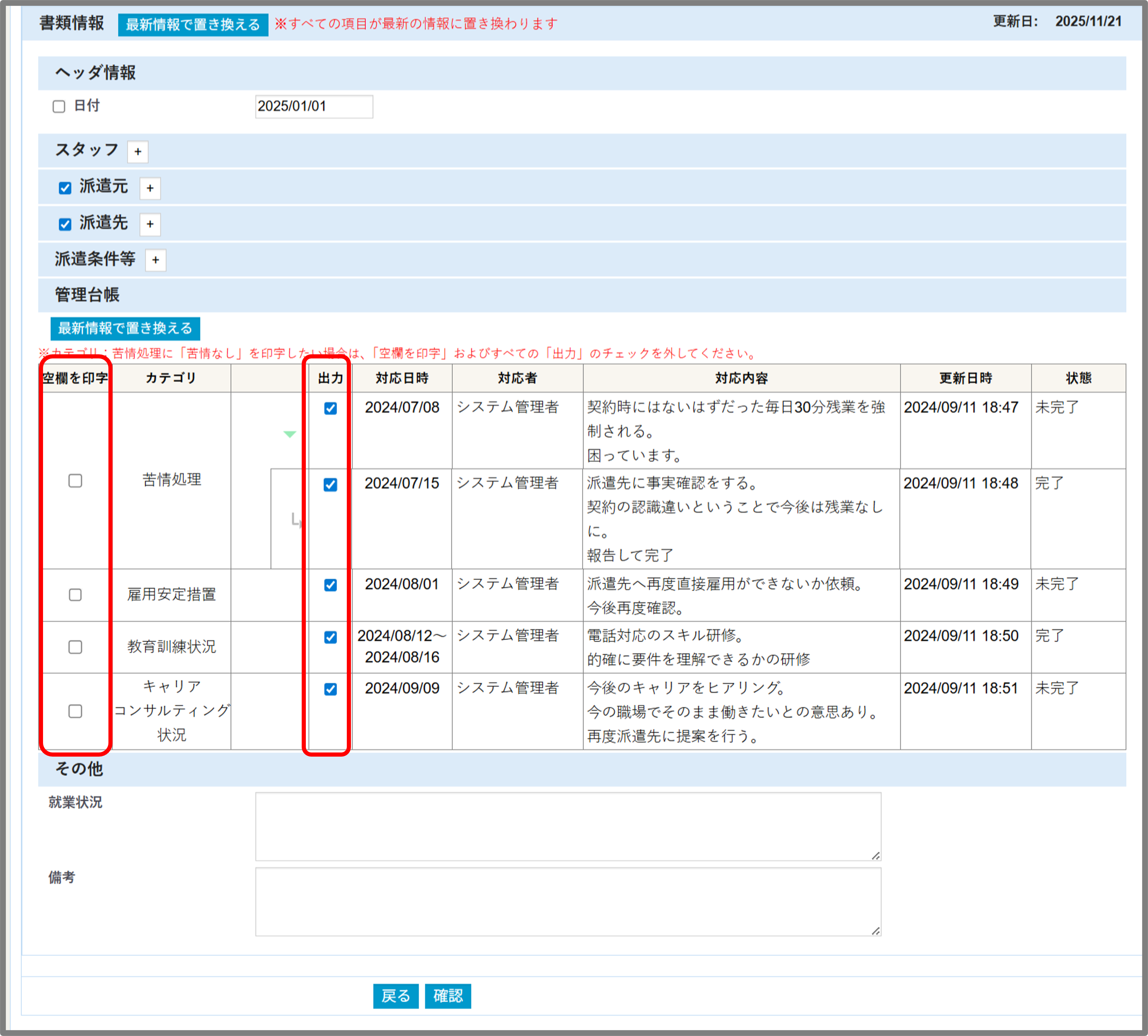This screenshot has height=1036, width=1148.
Task: Click the resize handle of 就業状況 text area
Action: click(875, 856)
